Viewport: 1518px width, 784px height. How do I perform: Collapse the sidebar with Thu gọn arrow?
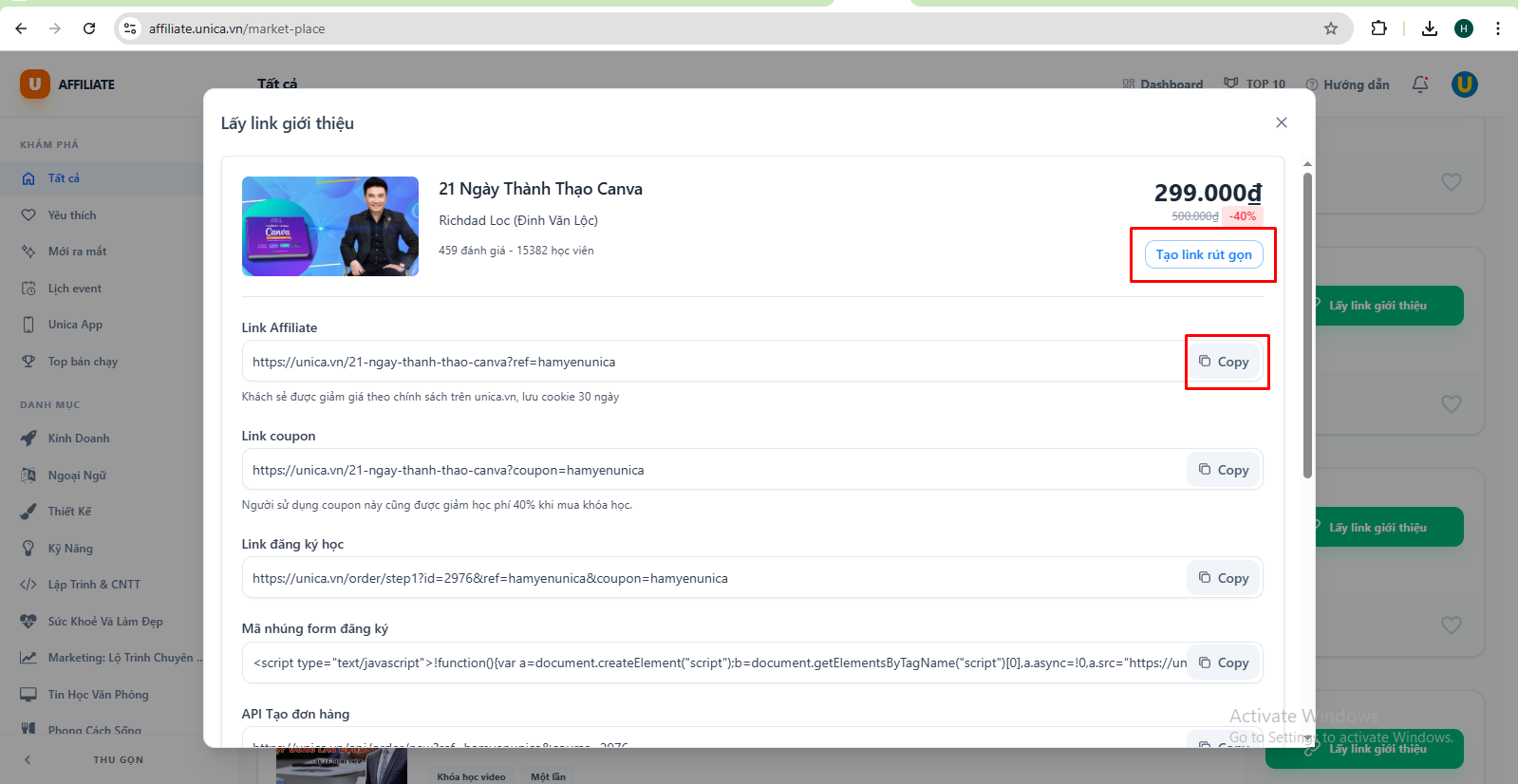point(28,759)
